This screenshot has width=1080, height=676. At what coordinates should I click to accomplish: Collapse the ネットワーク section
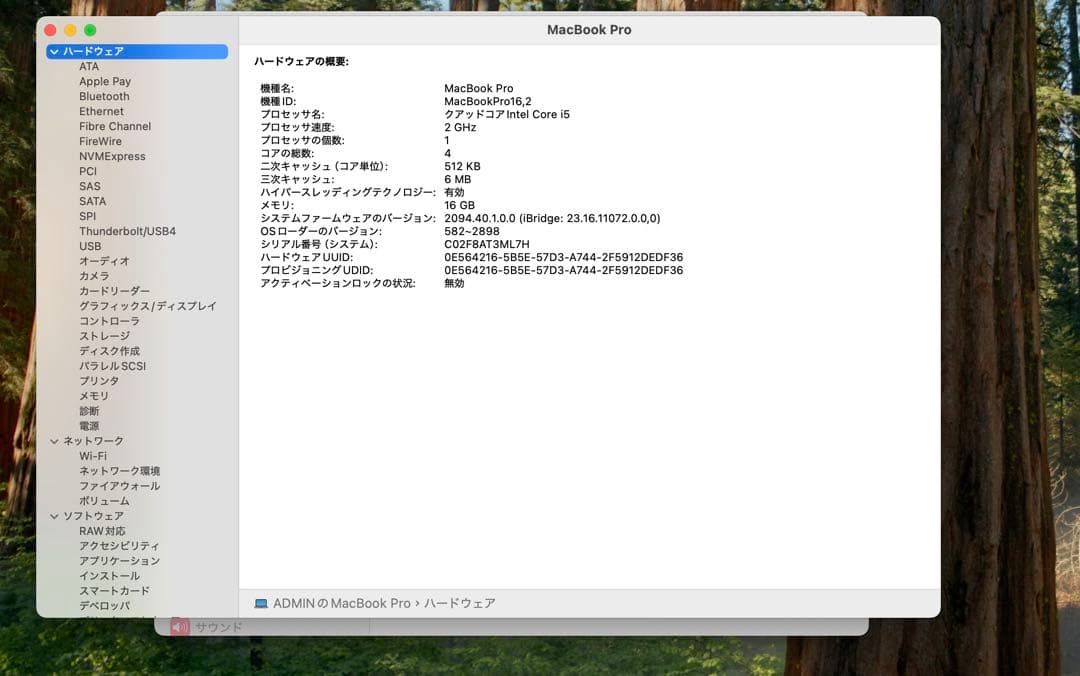(x=52, y=440)
